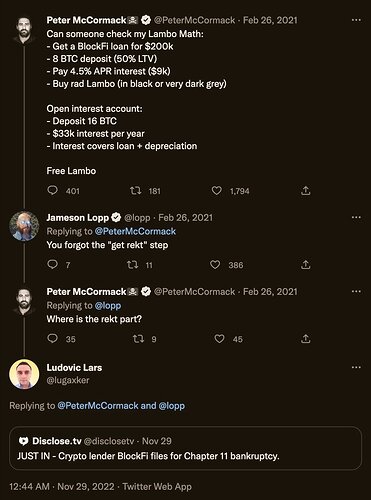
Task: Open @PeterMcCormack link in Jameson Lopp's reply
Action: point(135,231)
